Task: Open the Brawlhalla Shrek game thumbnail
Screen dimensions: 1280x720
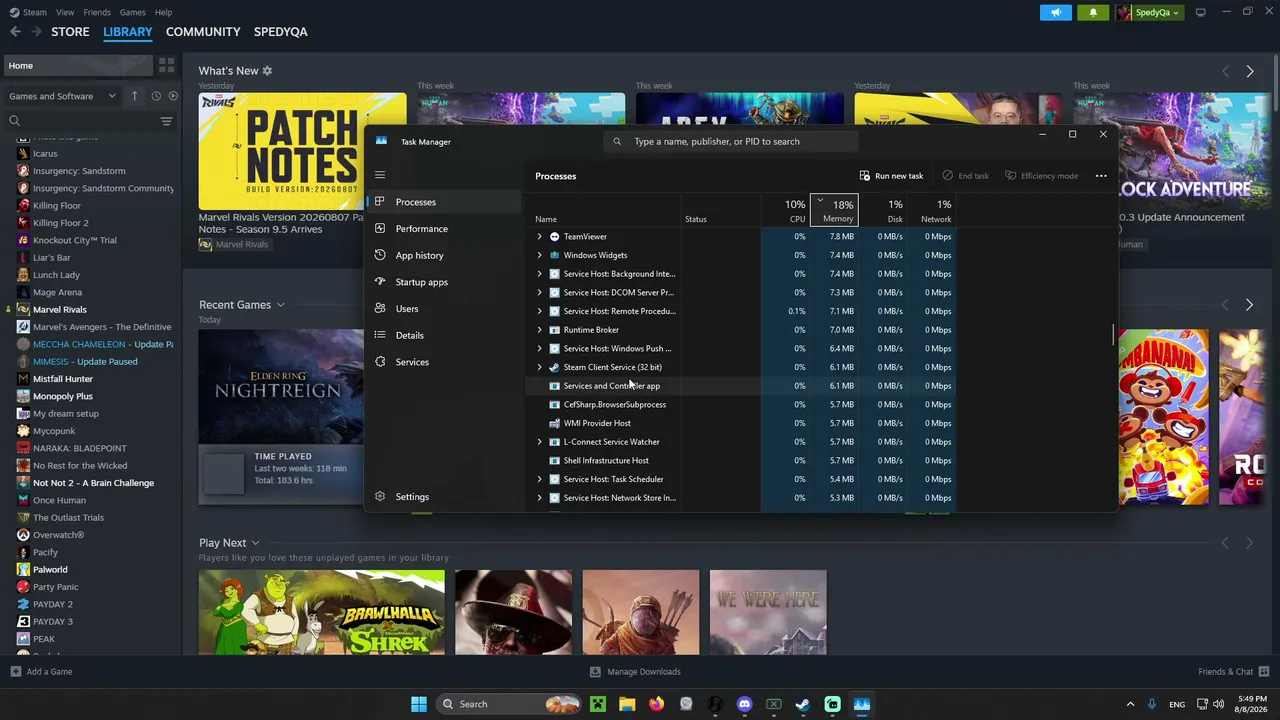Action: 321,613
